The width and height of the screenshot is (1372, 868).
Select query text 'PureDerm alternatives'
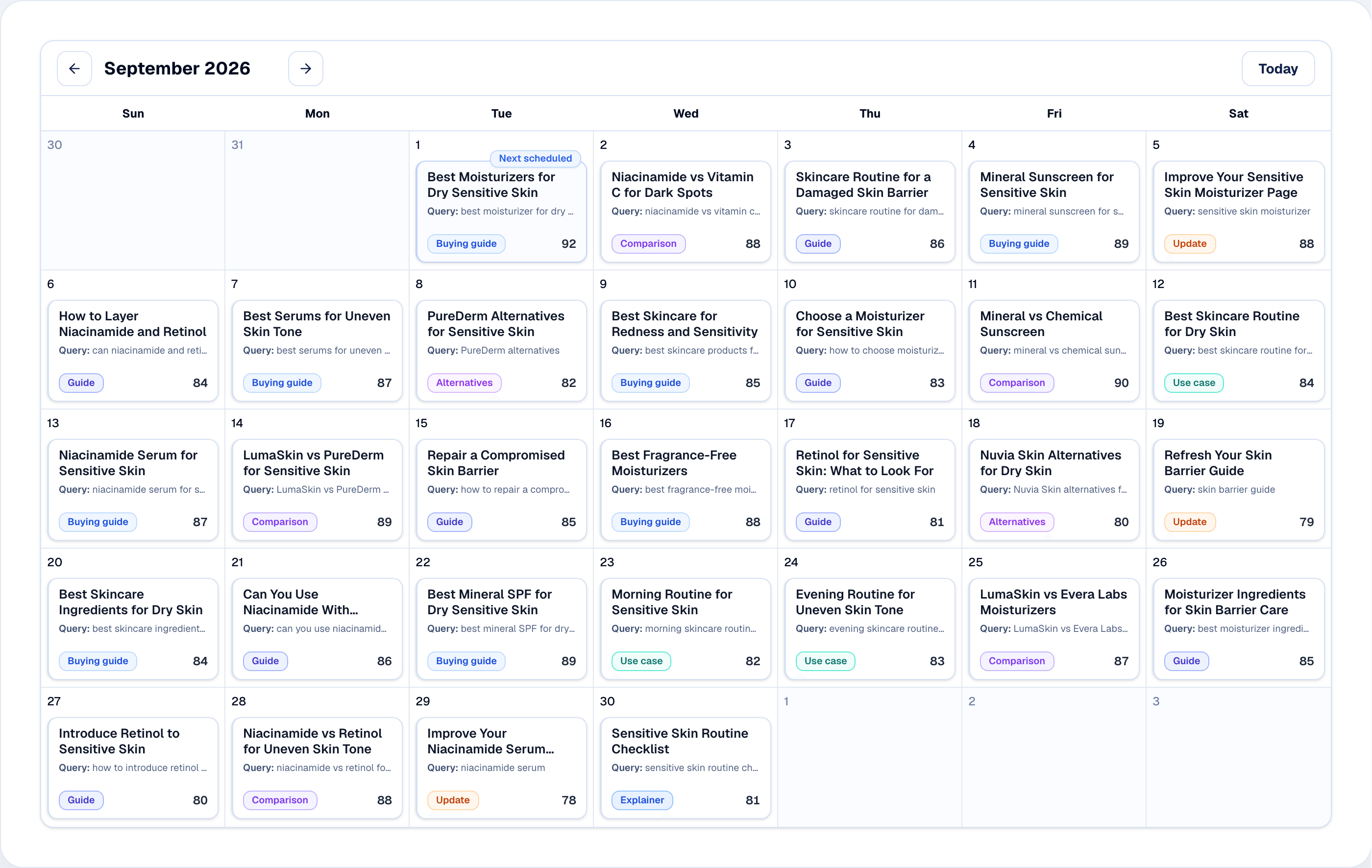pos(510,350)
